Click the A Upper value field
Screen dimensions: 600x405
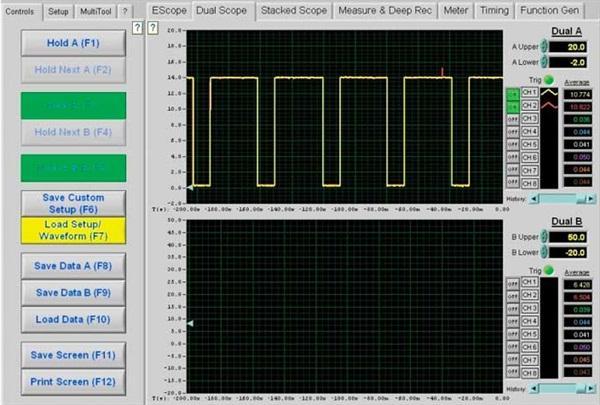pyautogui.click(x=570, y=46)
